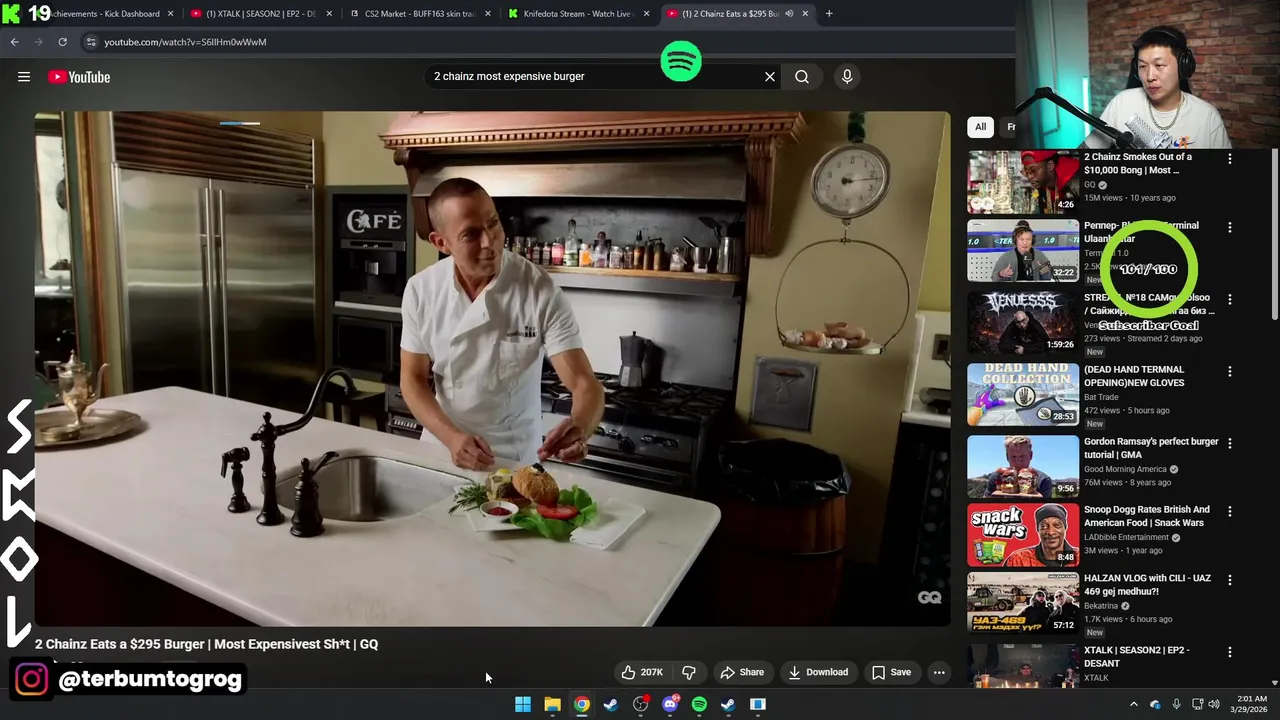This screenshot has height=720, width=1280.
Task: Click Good Morning America channel name
Action: [x=1125, y=469]
